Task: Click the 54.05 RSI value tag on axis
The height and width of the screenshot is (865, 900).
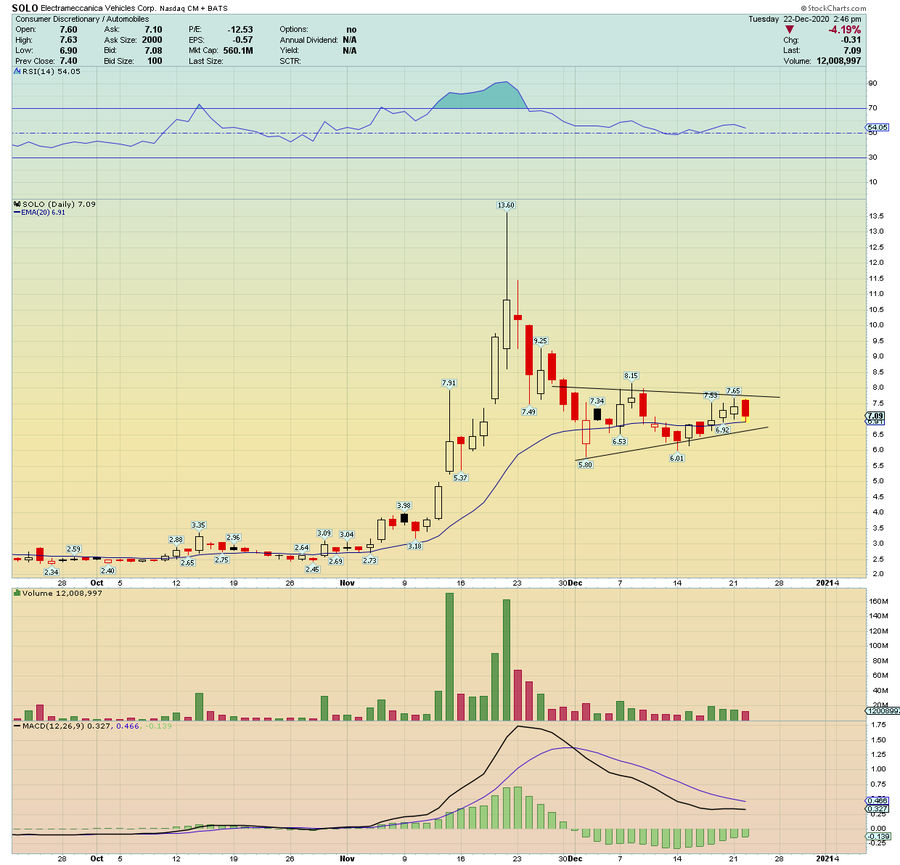Action: pyautogui.click(x=878, y=127)
